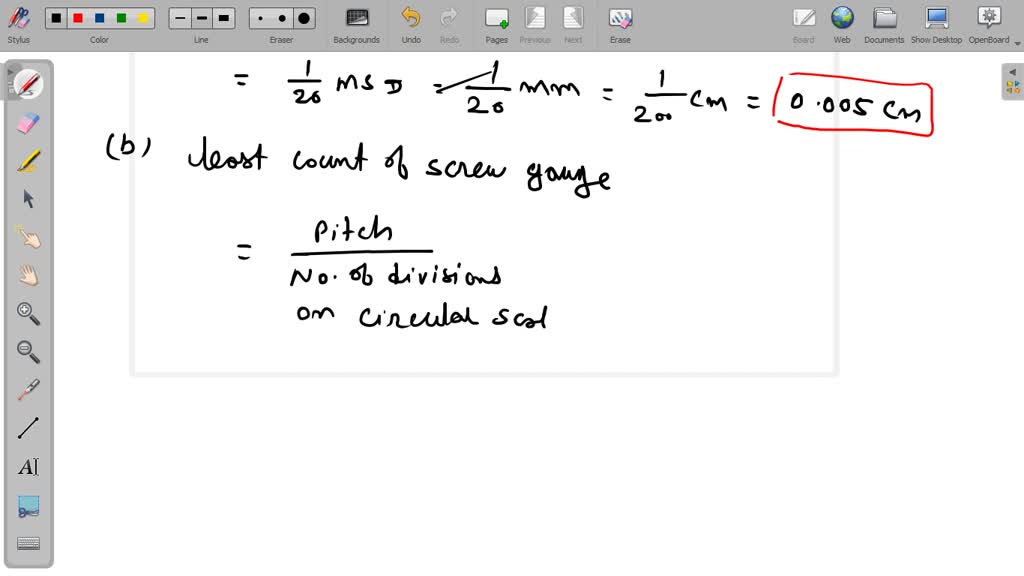The height and width of the screenshot is (576, 1024).
Task: Activate the Laser pointer tool
Action: 27,390
